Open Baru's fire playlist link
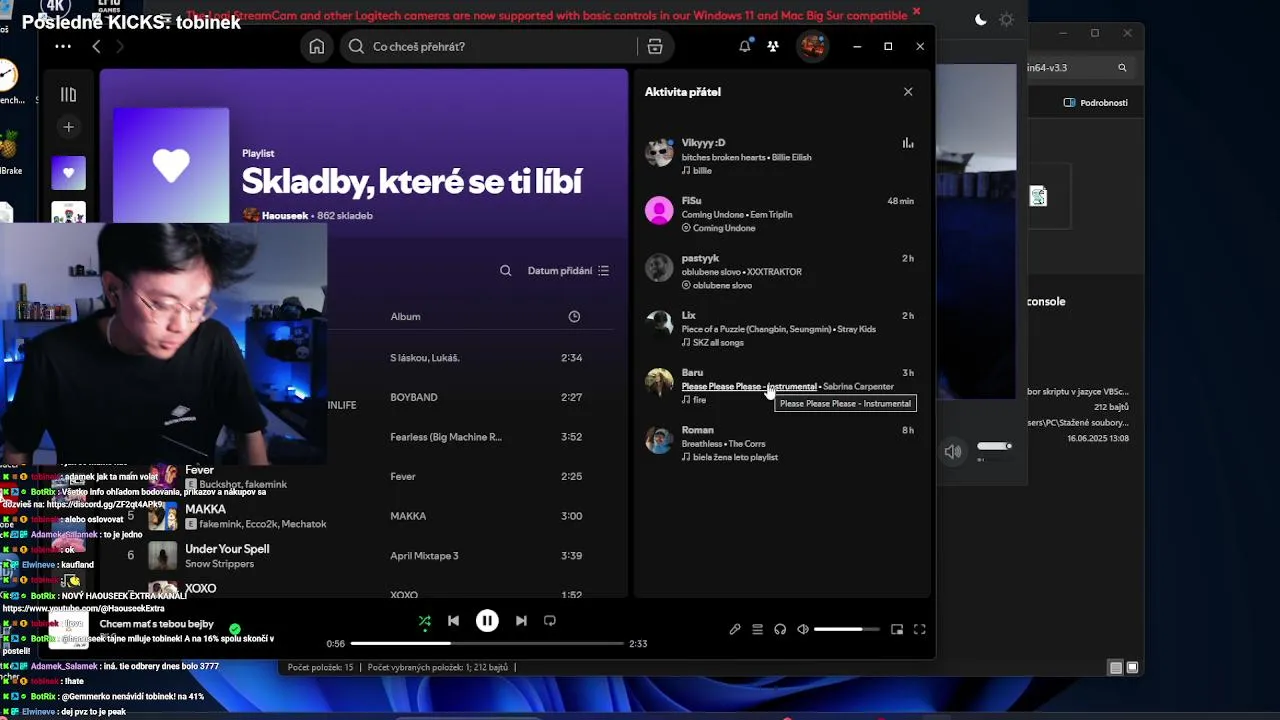 pos(699,400)
